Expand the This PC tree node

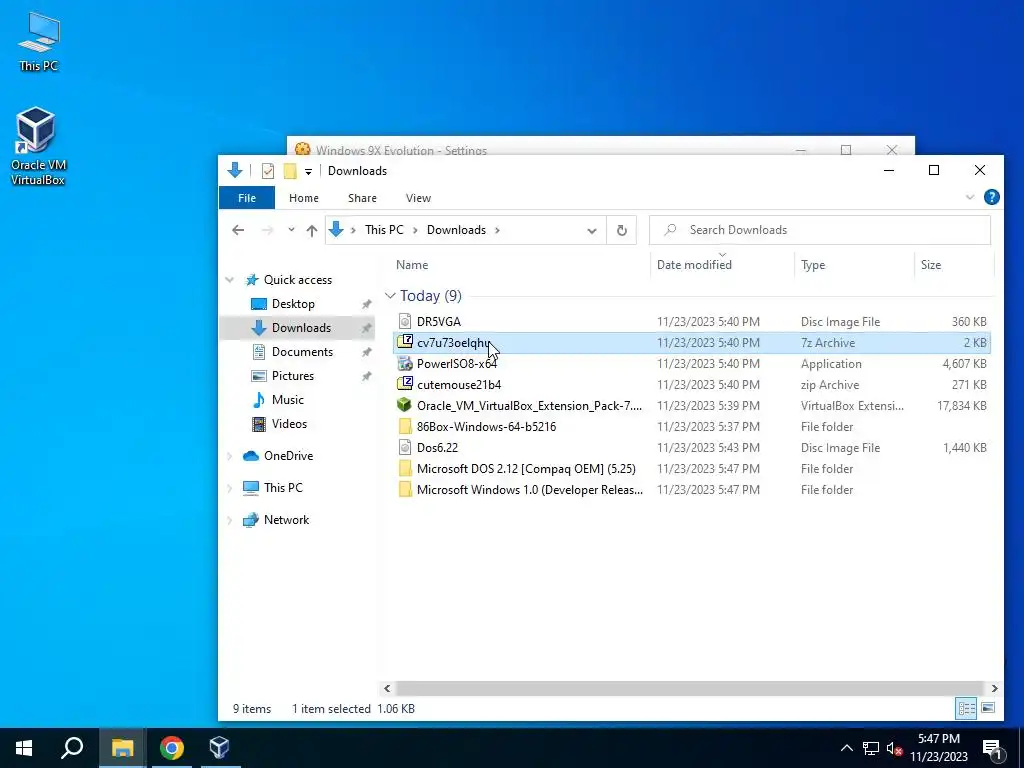point(230,488)
